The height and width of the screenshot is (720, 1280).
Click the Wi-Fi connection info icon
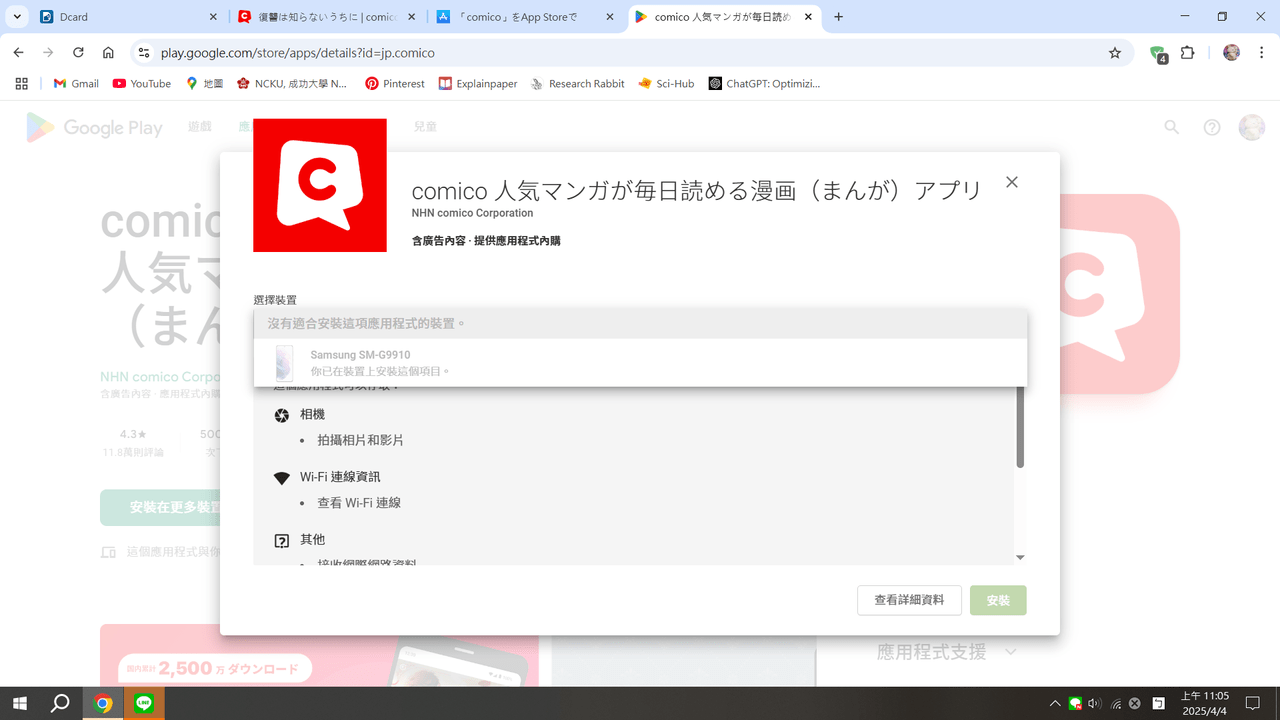(x=282, y=478)
